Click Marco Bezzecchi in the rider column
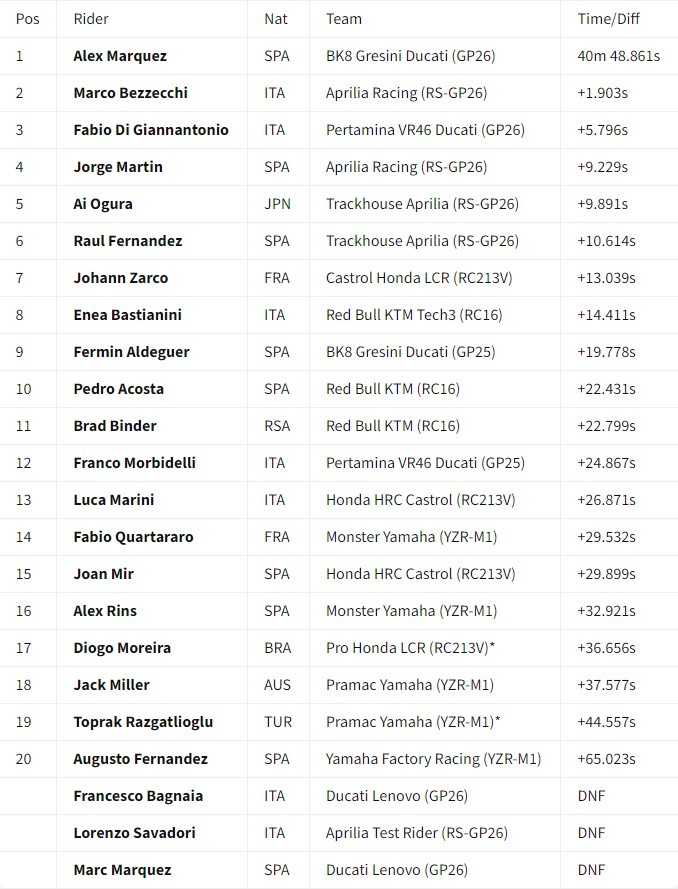The width and height of the screenshot is (678, 889). 130,93
